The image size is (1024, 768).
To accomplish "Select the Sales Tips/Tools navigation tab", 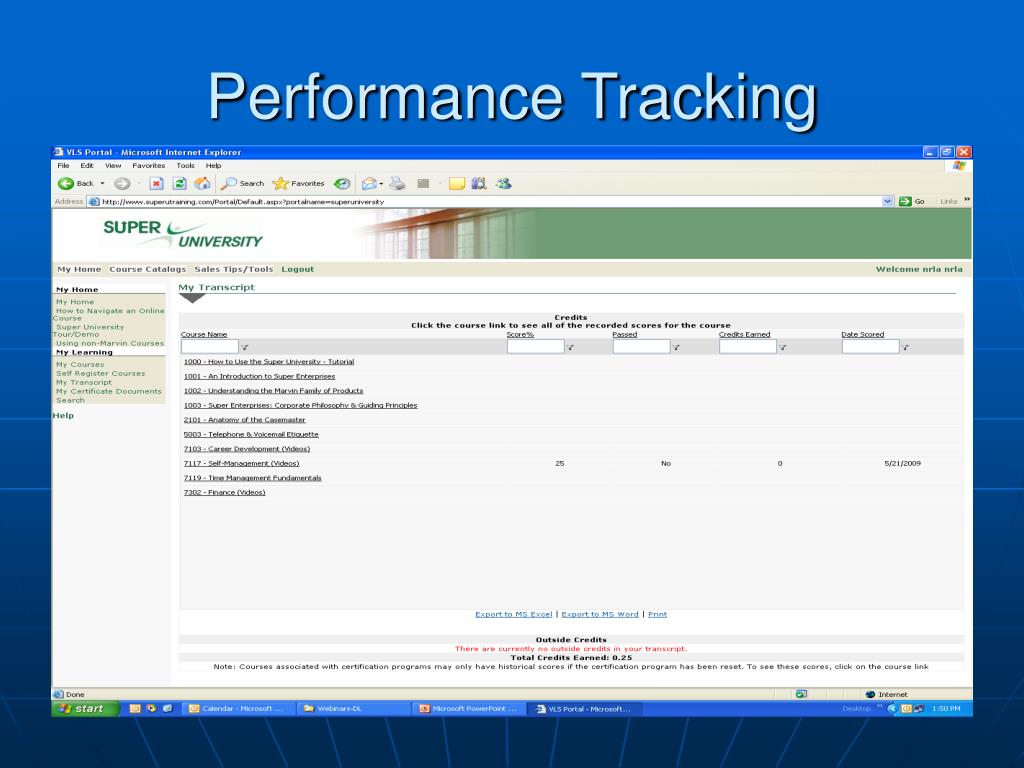I will 234,269.
